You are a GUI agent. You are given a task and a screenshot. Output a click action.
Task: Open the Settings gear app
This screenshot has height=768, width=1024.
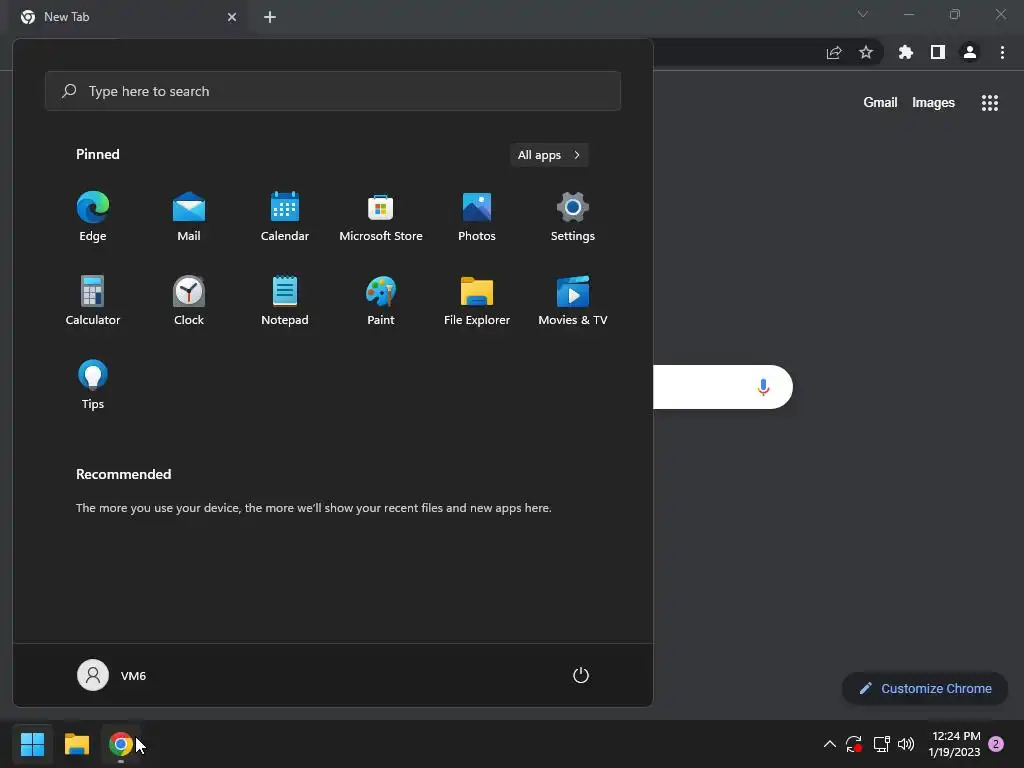coord(573,217)
